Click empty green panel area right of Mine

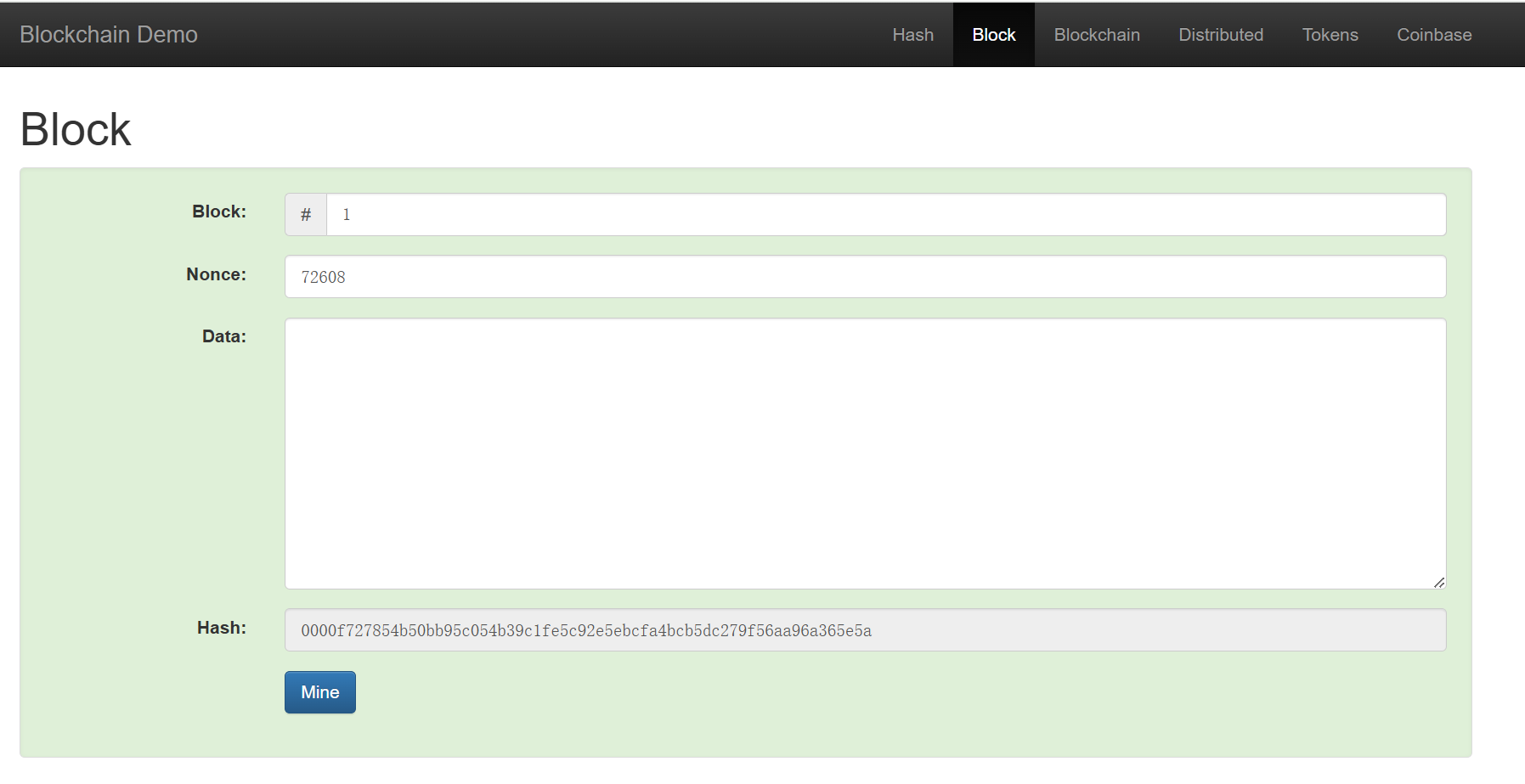click(x=850, y=693)
